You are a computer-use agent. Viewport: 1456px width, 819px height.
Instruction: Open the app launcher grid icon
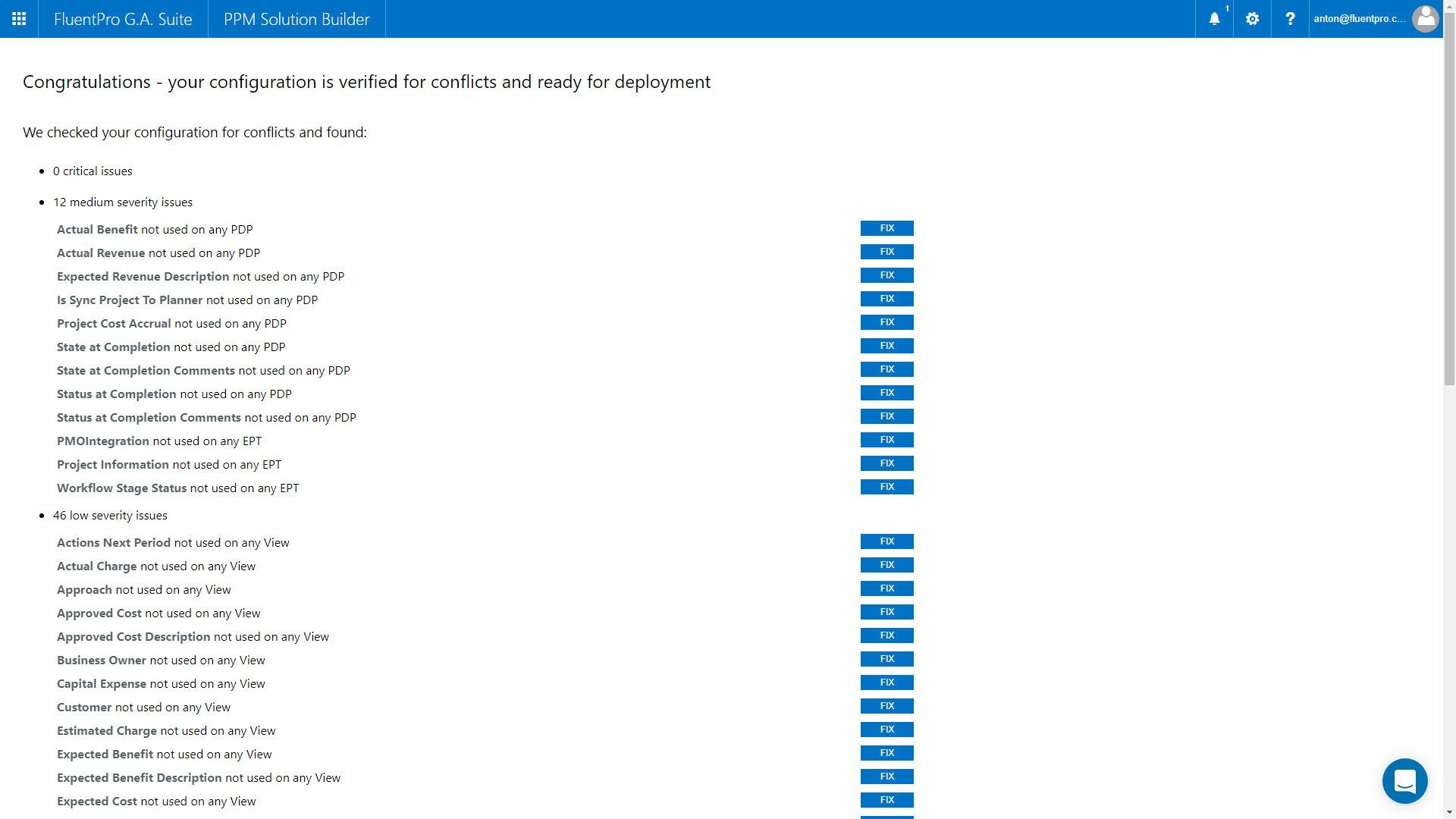[19, 19]
